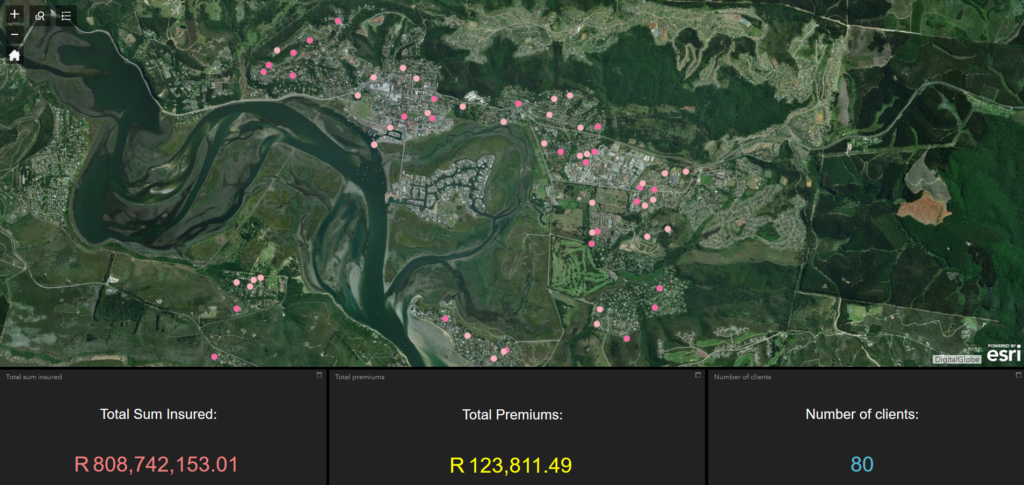Click the Powered by Esri logo
This screenshot has height=485, width=1024.
pyautogui.click(x=1003, y=352)
